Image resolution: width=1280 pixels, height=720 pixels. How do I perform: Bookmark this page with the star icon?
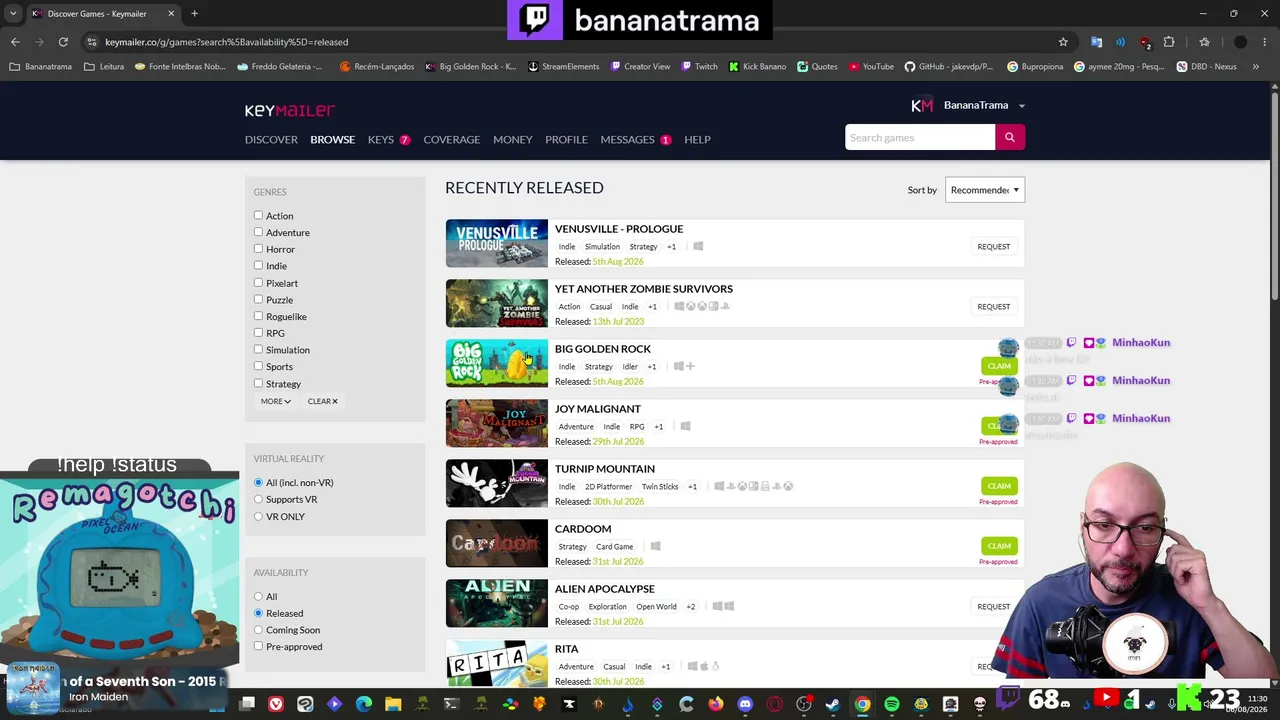[1063, 42]
